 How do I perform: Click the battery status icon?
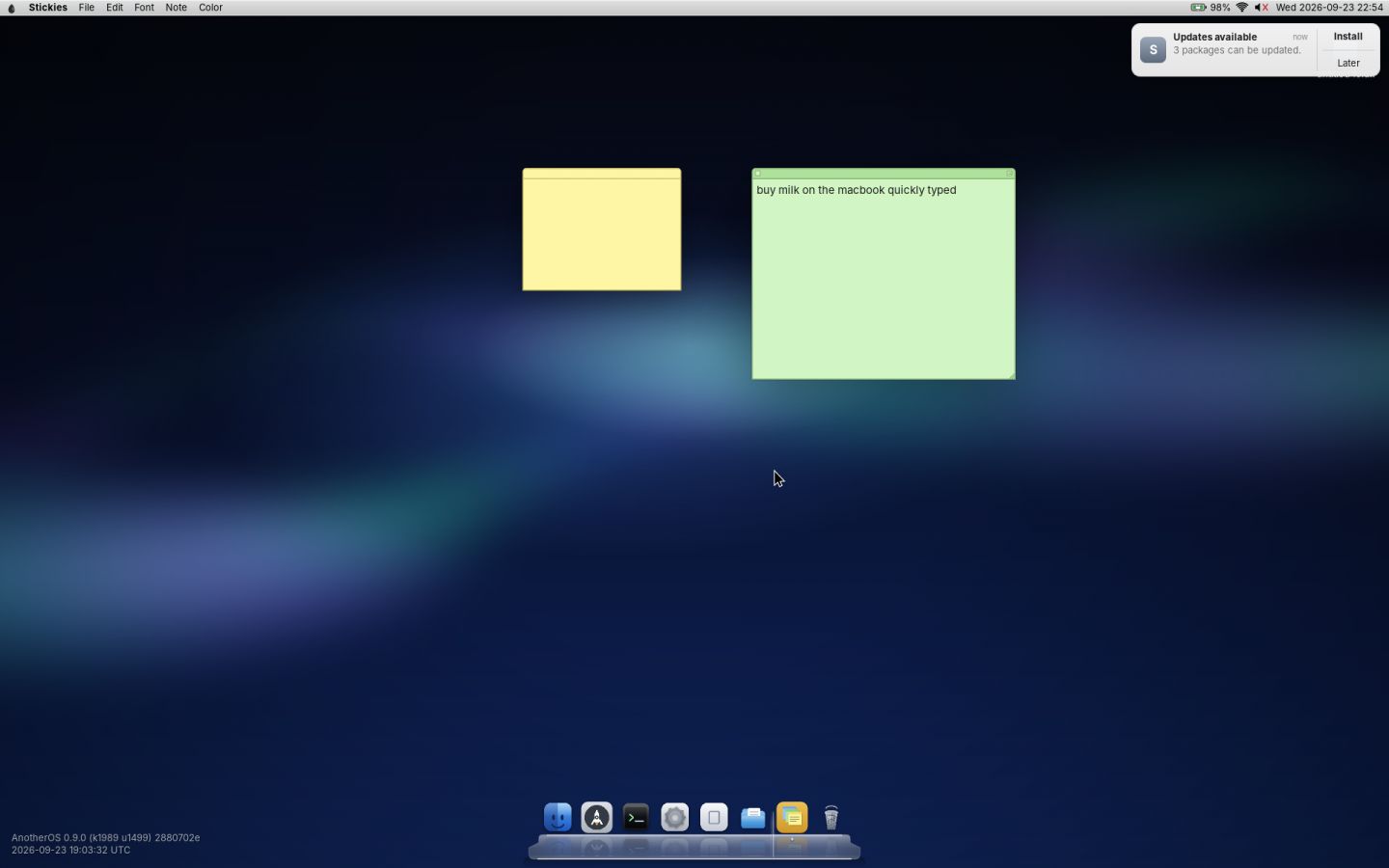[x=1198, y=7]
